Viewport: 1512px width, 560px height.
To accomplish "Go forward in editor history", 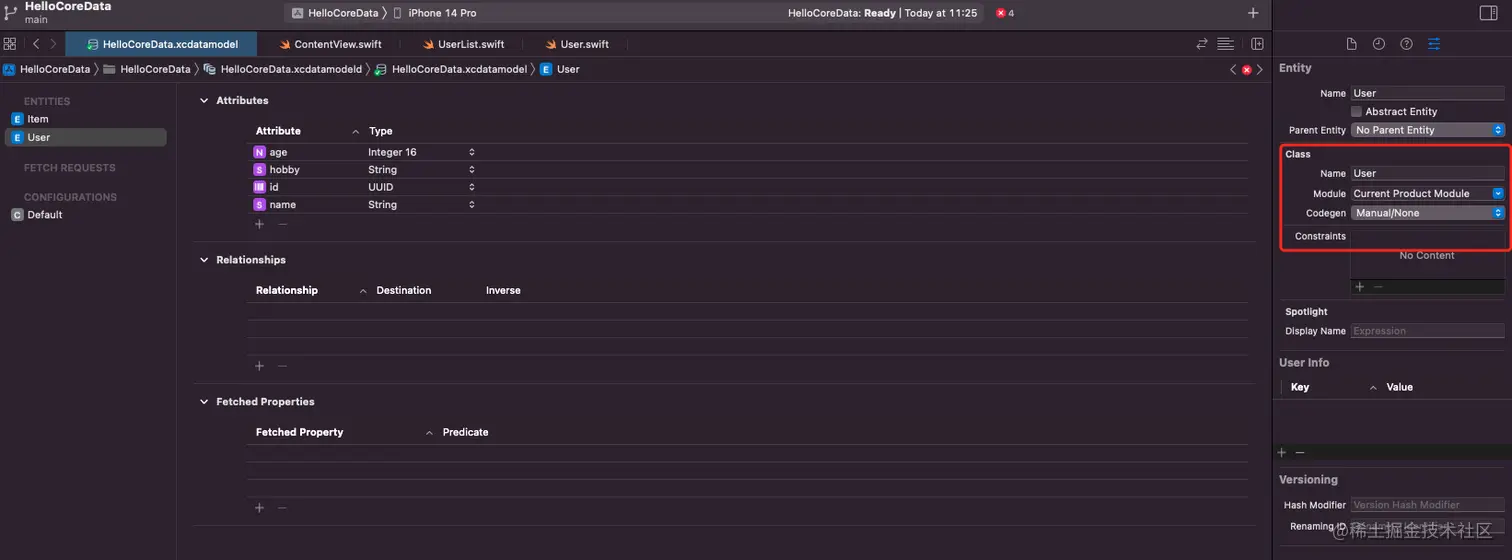I will [53, 44].
